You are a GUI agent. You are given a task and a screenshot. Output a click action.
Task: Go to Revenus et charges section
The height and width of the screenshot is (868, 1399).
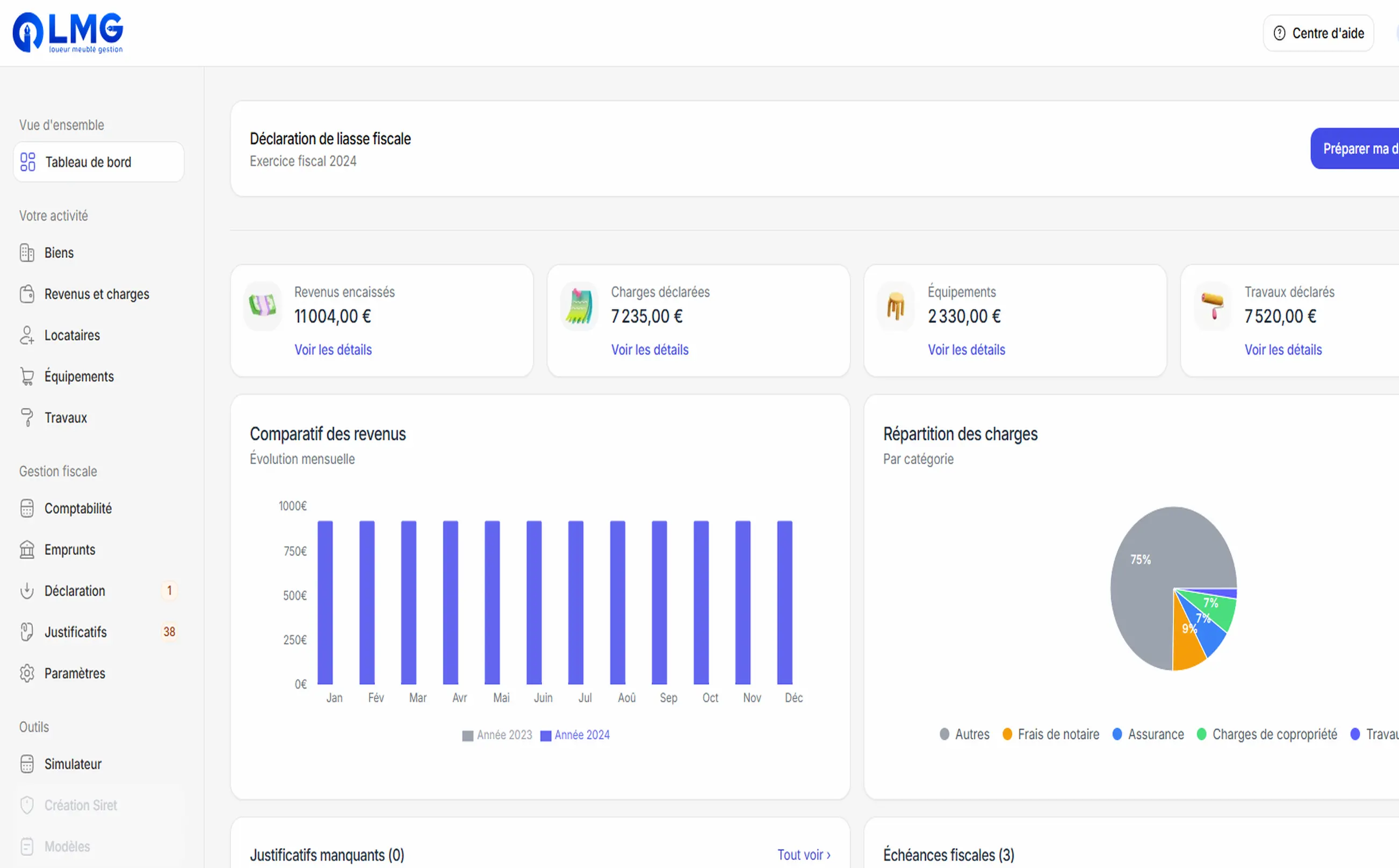click(97, 294)
